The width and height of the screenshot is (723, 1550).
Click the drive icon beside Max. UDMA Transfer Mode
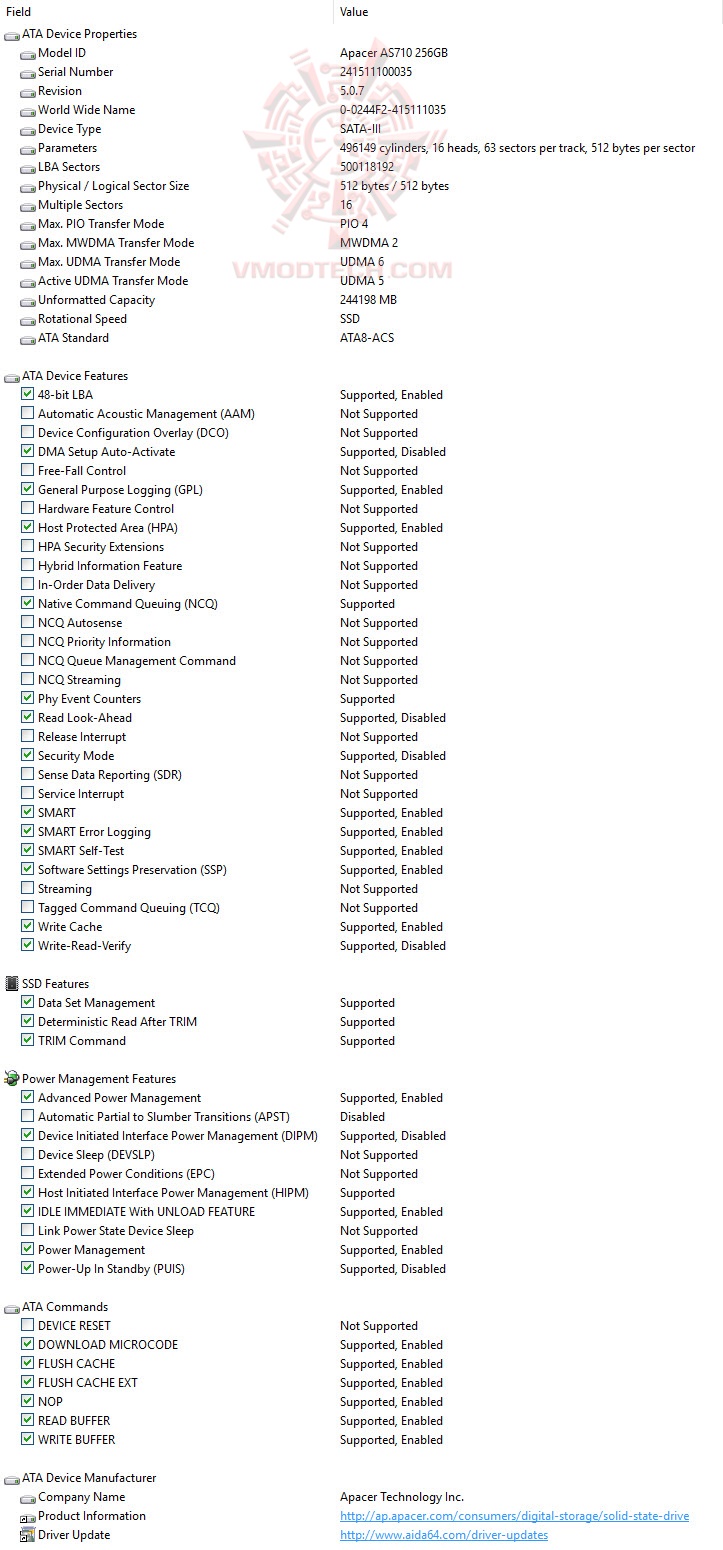point(28,262)
